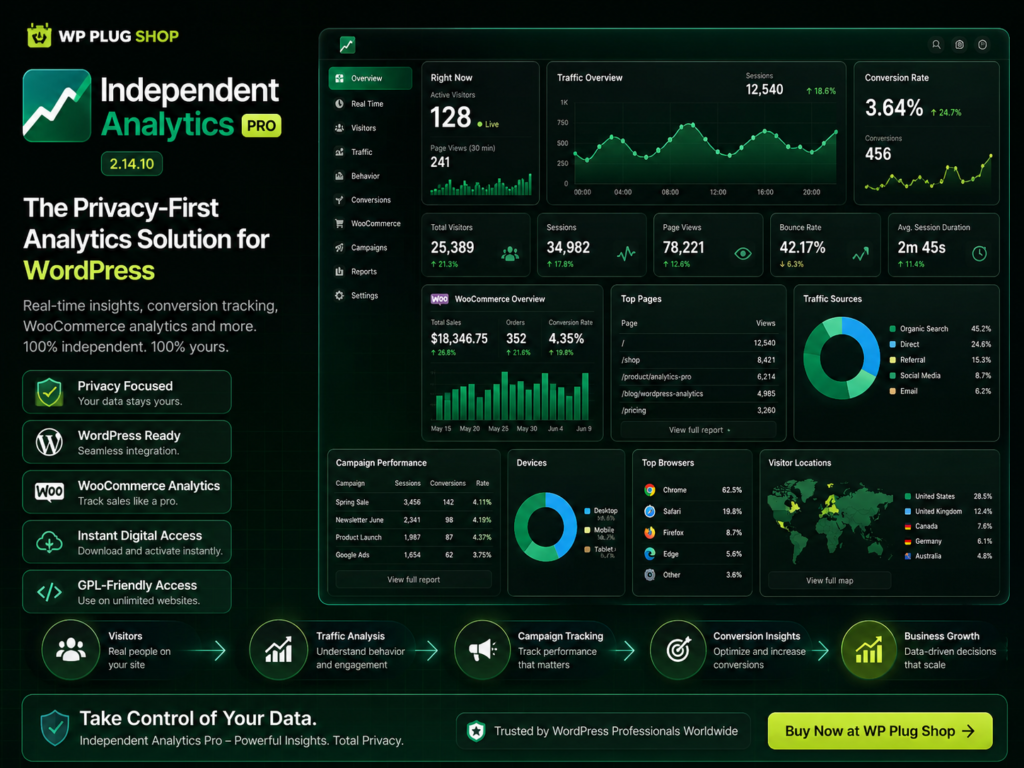Select Overview in the sidebar
The image size is (1024, 768).
(370, 78)
